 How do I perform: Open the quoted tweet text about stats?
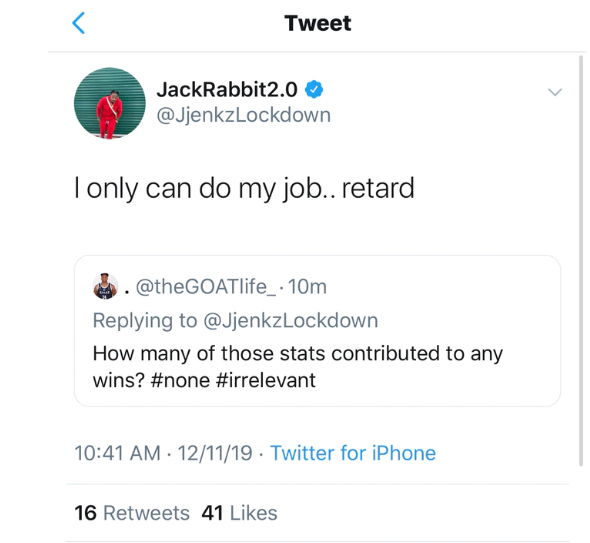point(298,367)
